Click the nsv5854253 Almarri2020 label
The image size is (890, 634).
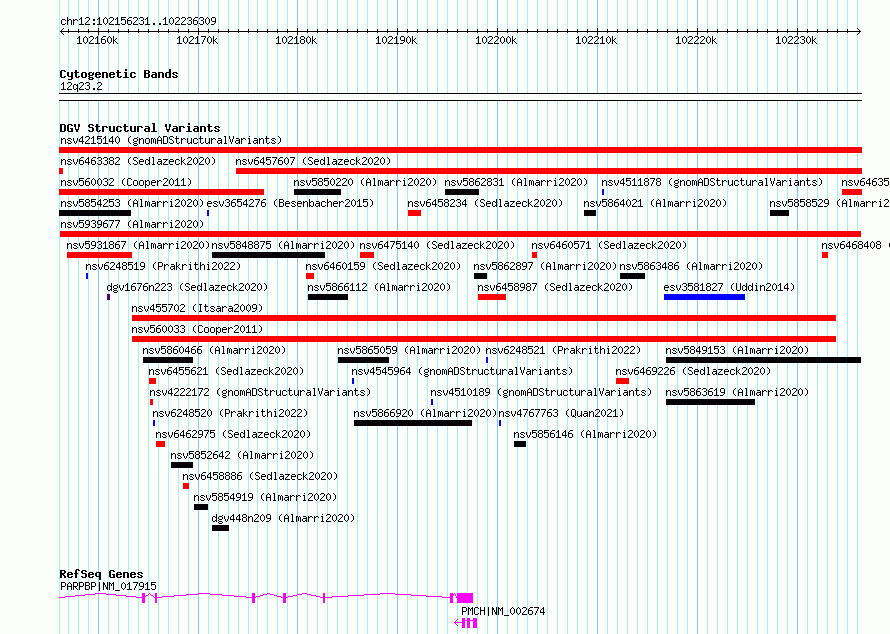click(x=132, y=203)
